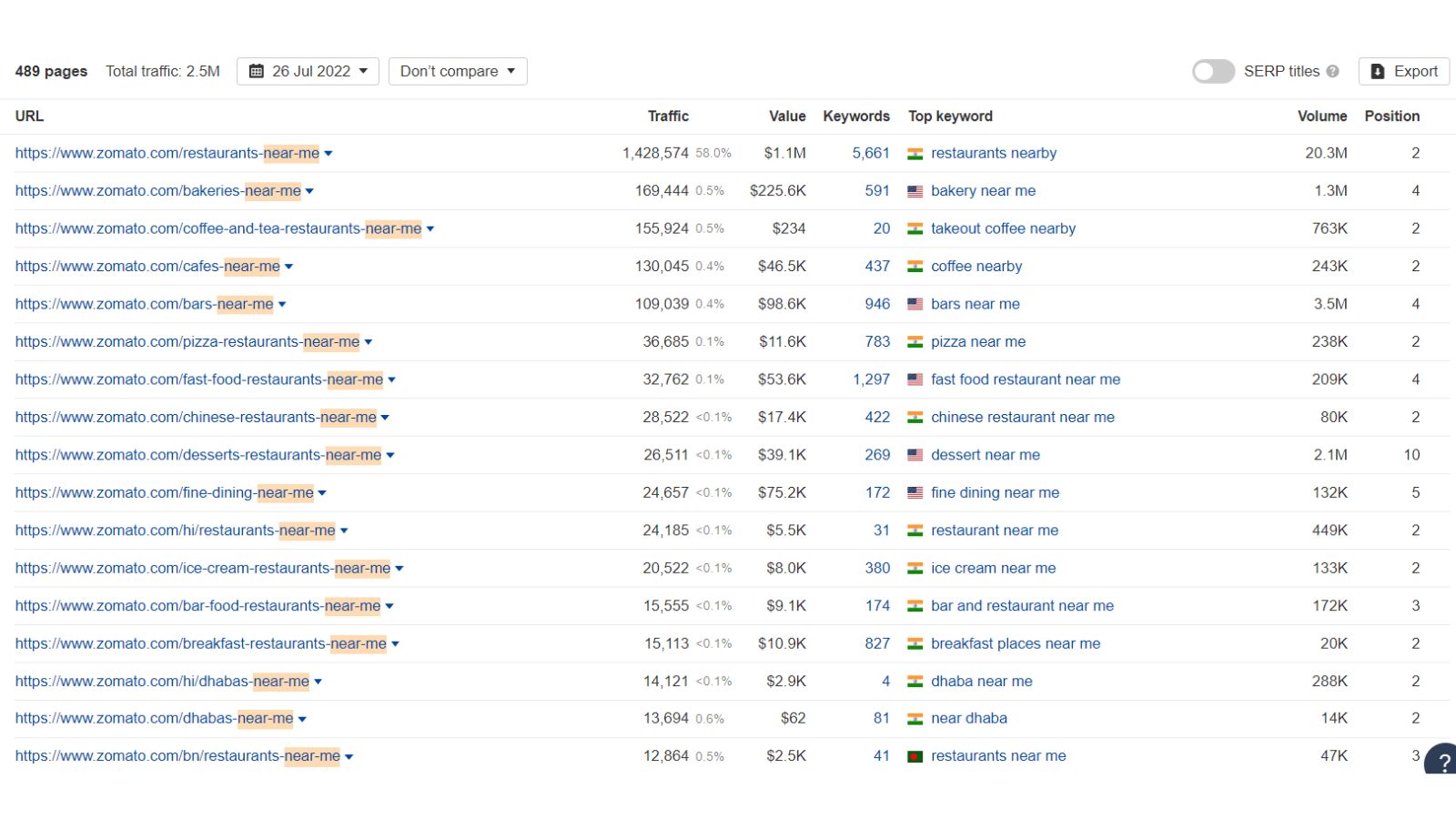Screen dimensions: 1456x819
Task: Click the India flag next to takeout coffee nearby
Action: click(x=915, y=229)
